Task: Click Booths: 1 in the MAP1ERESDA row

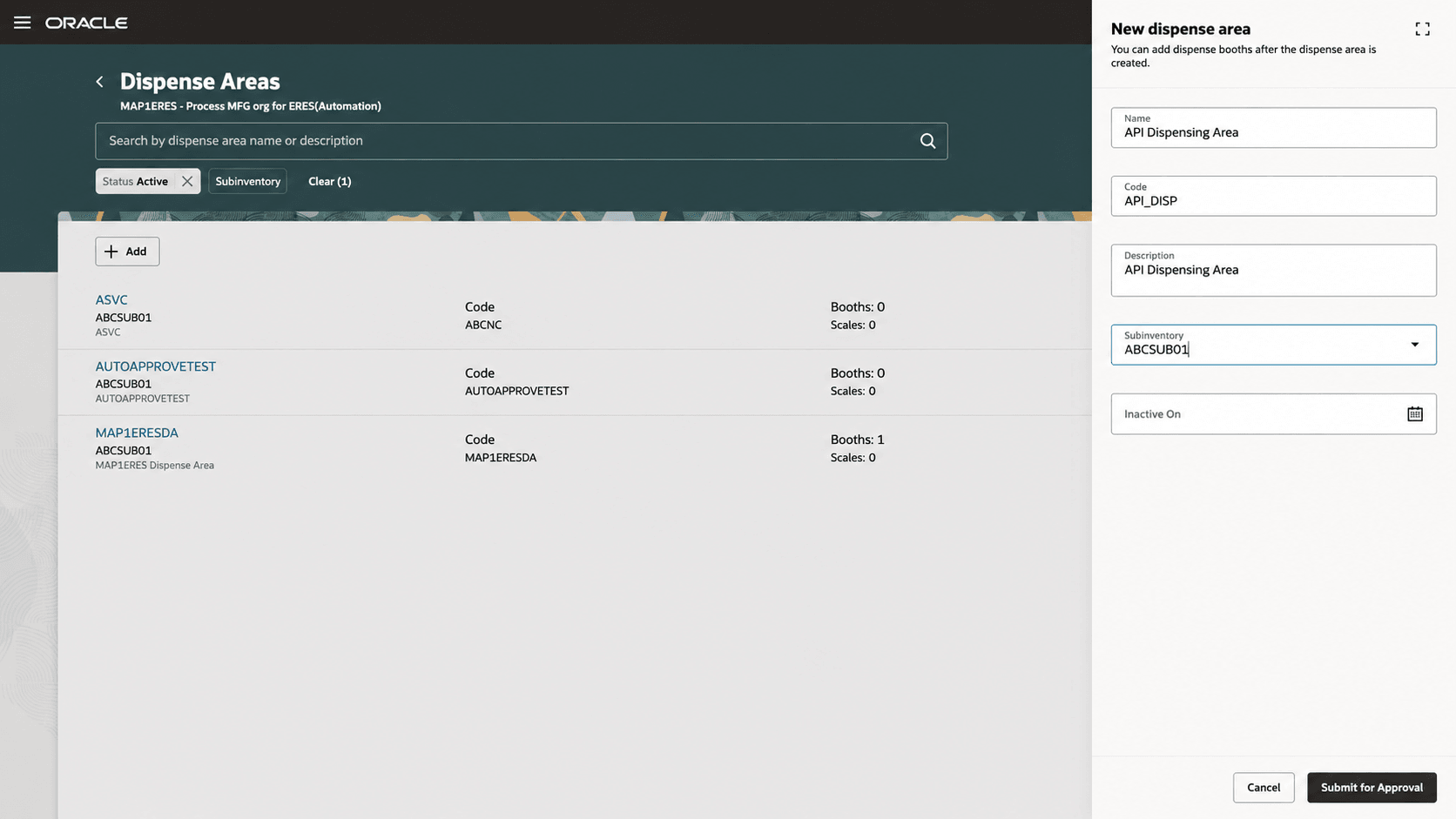Action: point(857,440)
